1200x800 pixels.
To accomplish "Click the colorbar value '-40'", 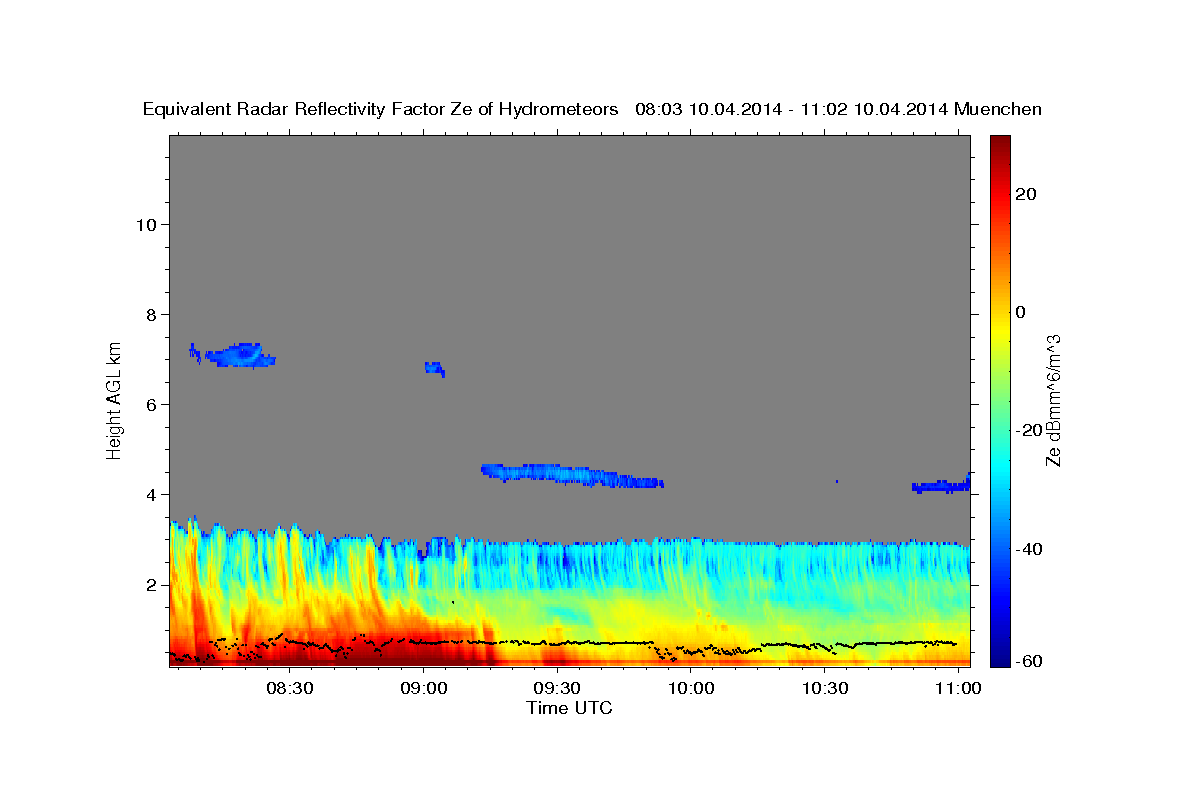I will tap(1028, 548).
